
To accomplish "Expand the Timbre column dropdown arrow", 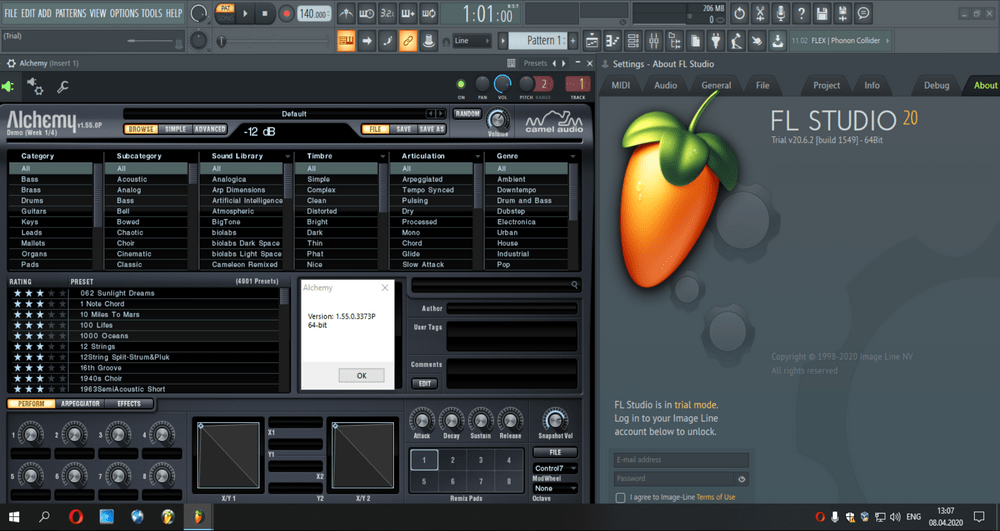I will [383, 156].
